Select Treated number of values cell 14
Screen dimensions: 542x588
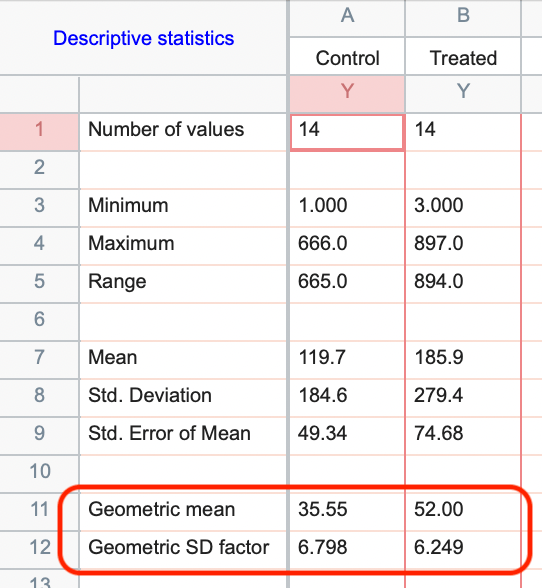coord(463,132)
